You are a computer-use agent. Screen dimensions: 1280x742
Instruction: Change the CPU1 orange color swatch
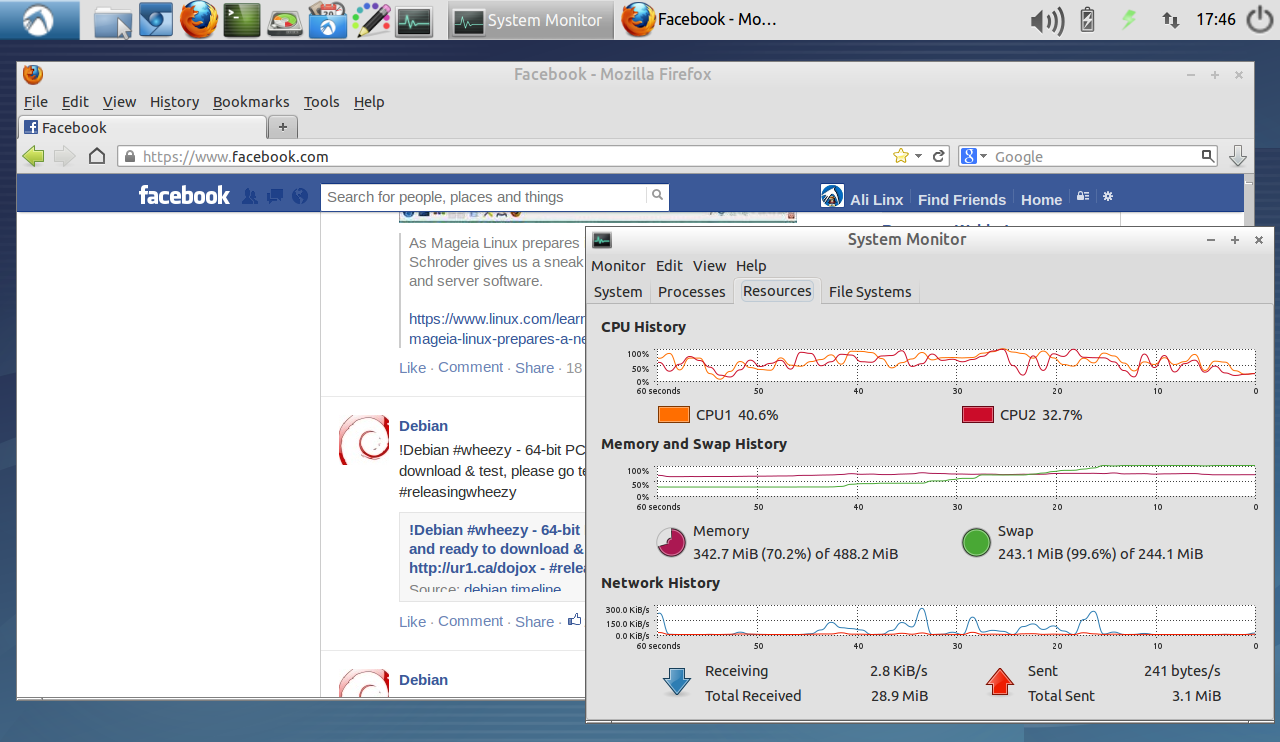tap(674, 415)
